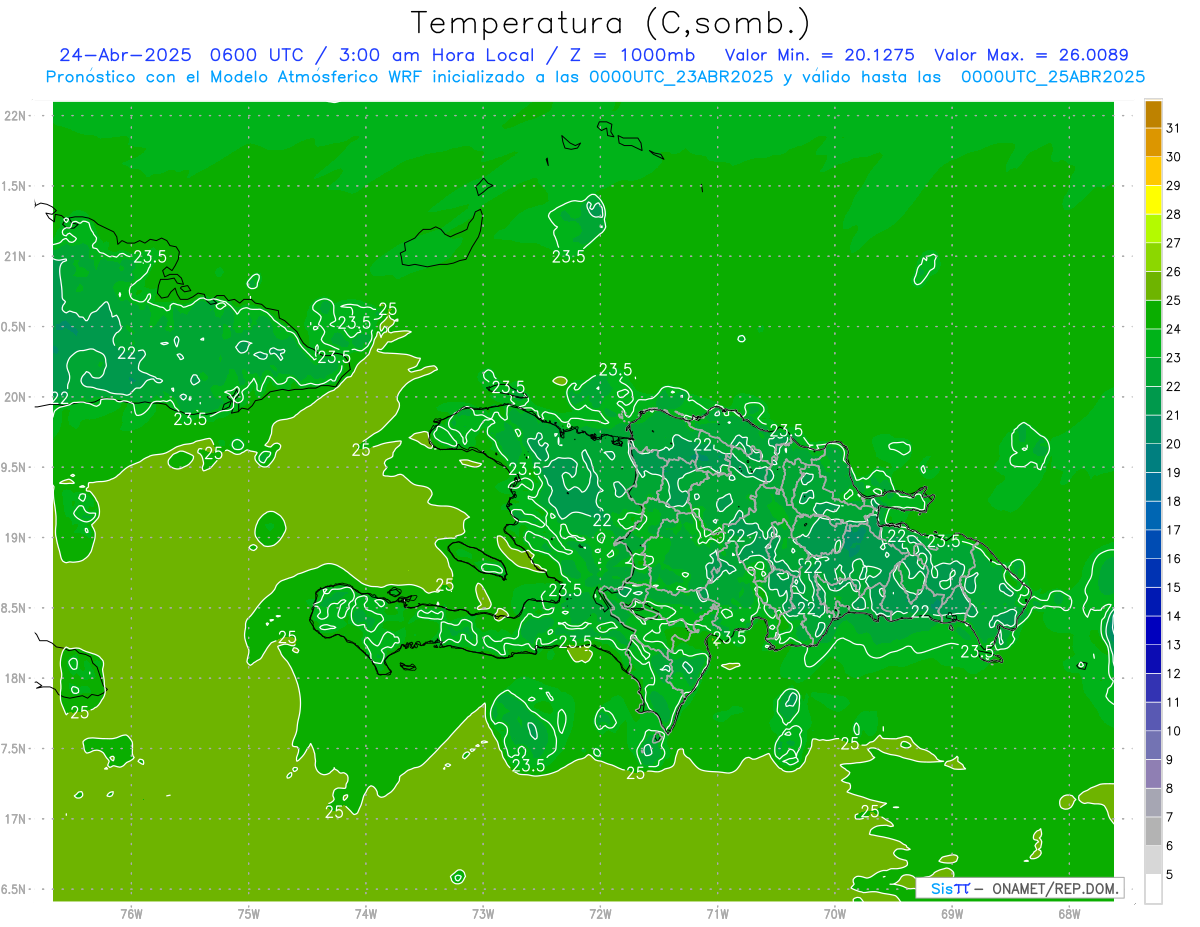
Task: Click 'Valor Min. = 20.1275' text
Action: [819, 55]
